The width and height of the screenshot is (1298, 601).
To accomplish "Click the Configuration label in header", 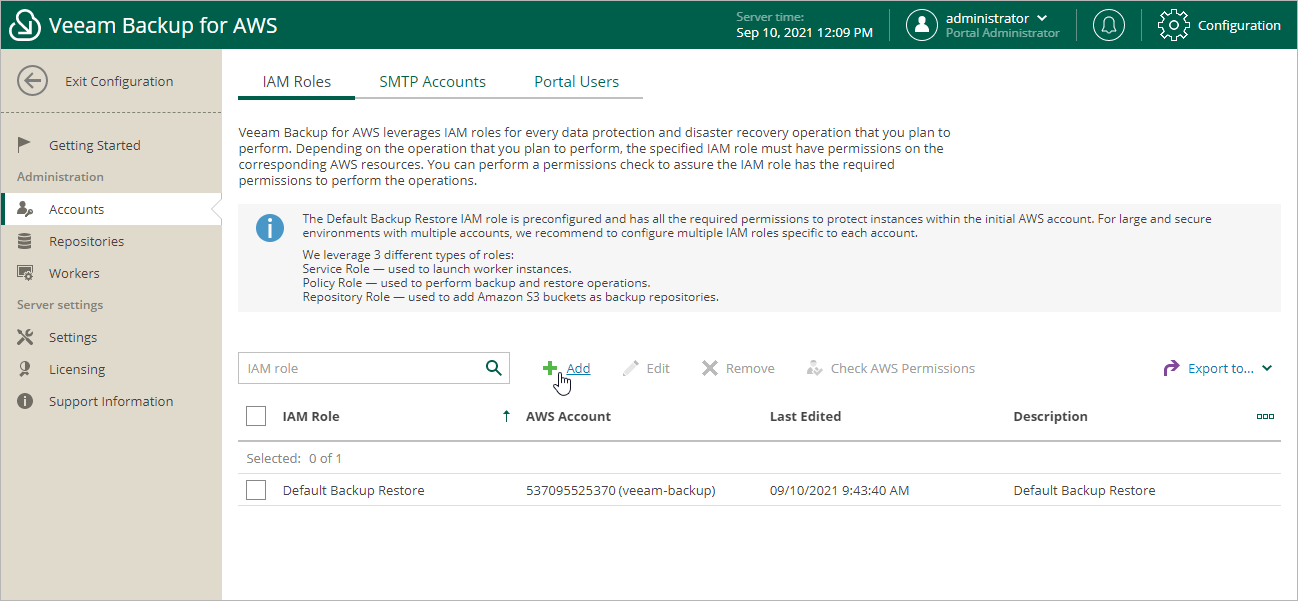I will (x=1239, y=26).
